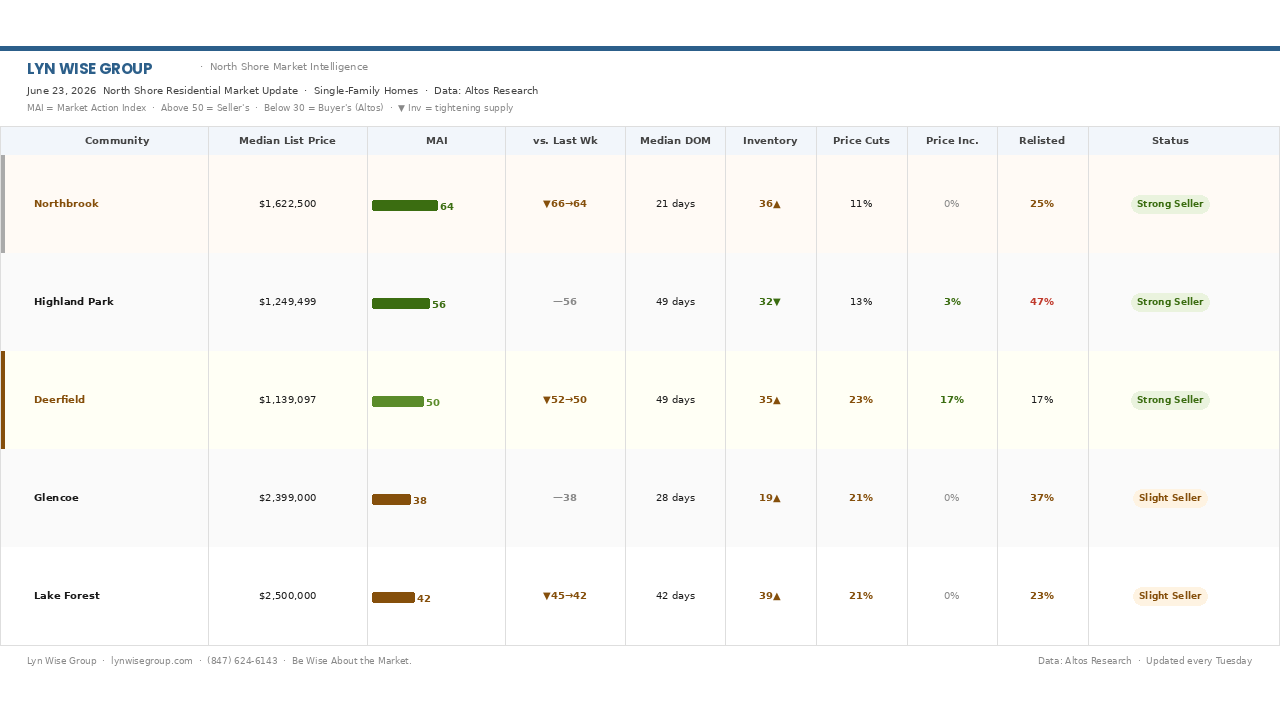Viewport: 1280px width, 720px height.
Task: Click Highland Park's 3% price increase value
Action: click(x=952, y=302)
